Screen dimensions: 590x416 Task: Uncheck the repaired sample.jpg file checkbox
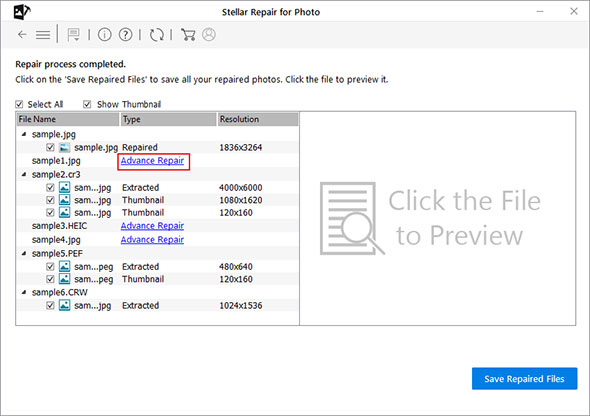(50, 147)
